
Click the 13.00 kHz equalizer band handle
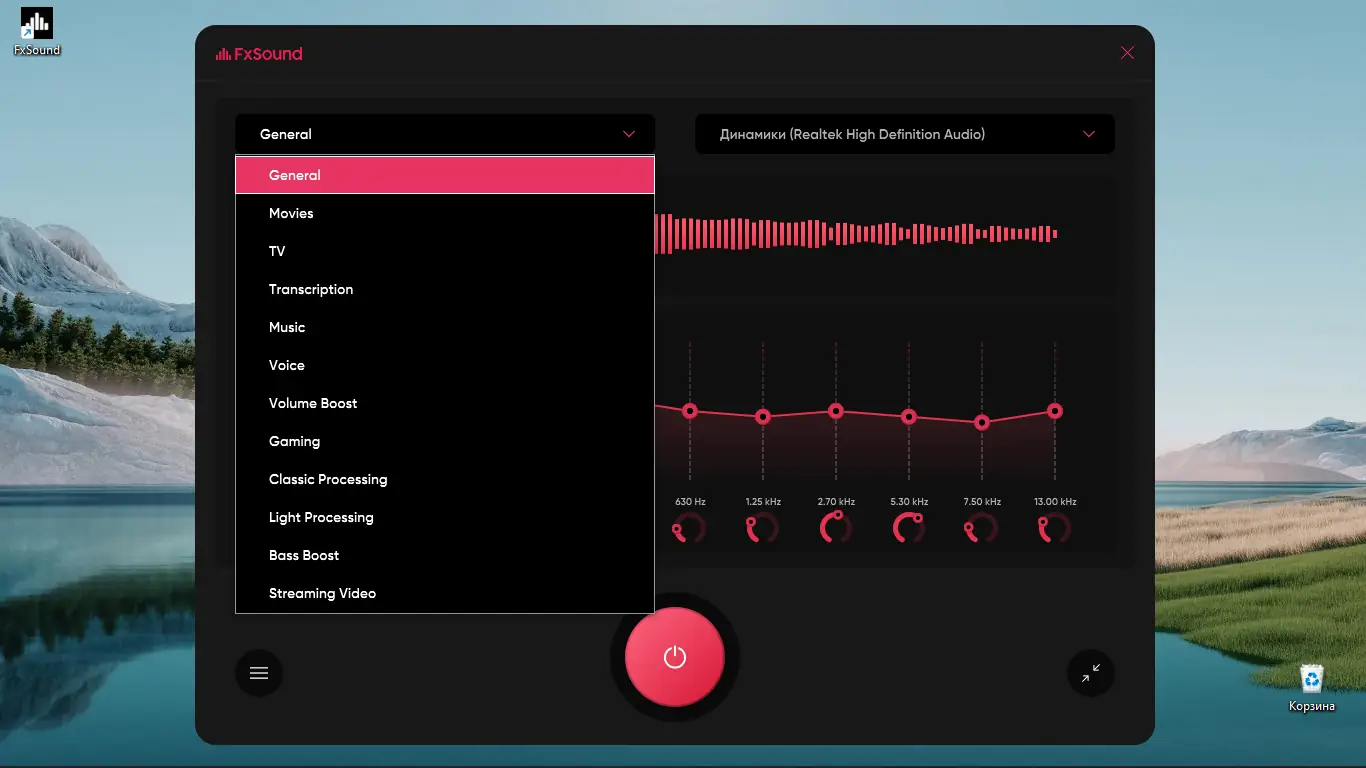tap(1054, 411)
